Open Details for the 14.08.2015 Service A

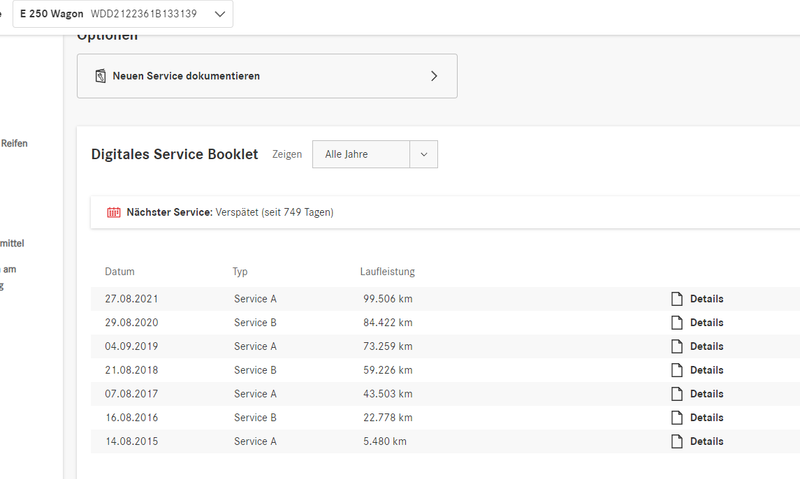tap(707, 441)
